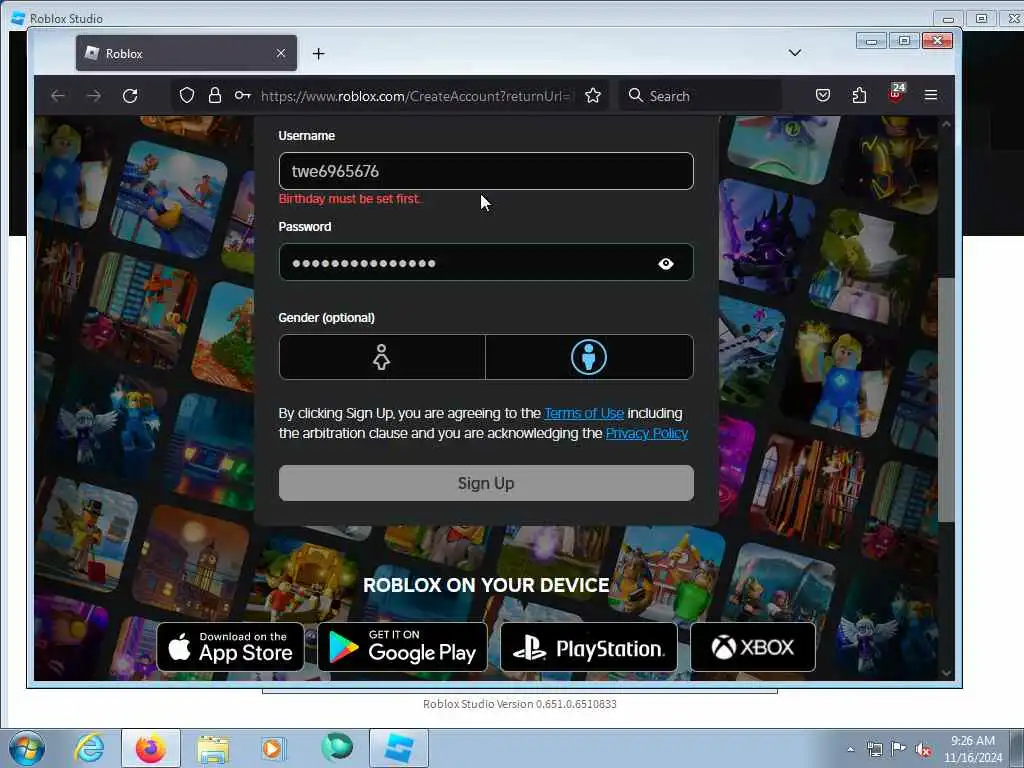The height and width of the screenshot is (768, 1024).
Task: Click the address bar URL
Action: coord(416,96)
